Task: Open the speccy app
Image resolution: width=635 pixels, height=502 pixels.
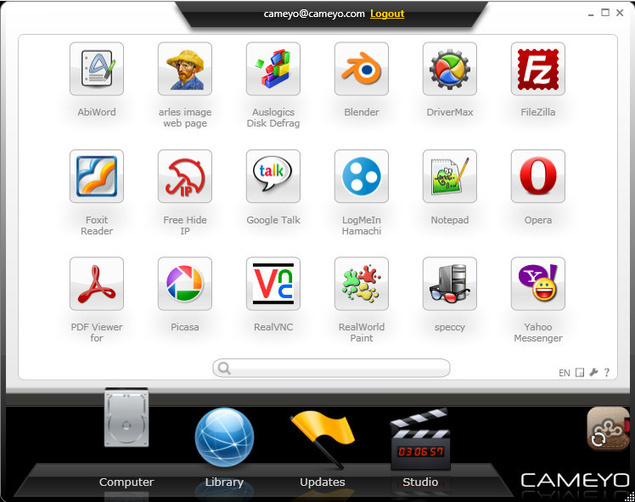Action: (450, 285)
